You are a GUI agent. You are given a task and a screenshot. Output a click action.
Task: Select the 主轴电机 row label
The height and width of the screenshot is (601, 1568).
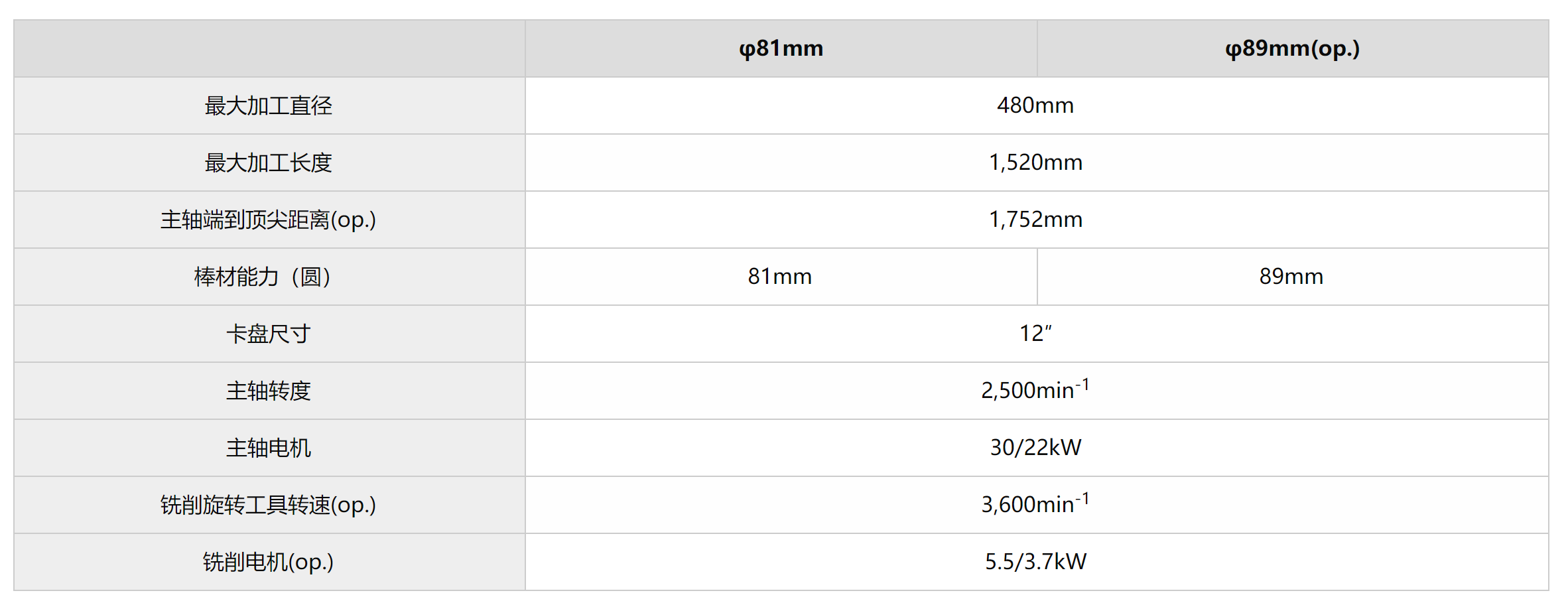coord(269,448)
